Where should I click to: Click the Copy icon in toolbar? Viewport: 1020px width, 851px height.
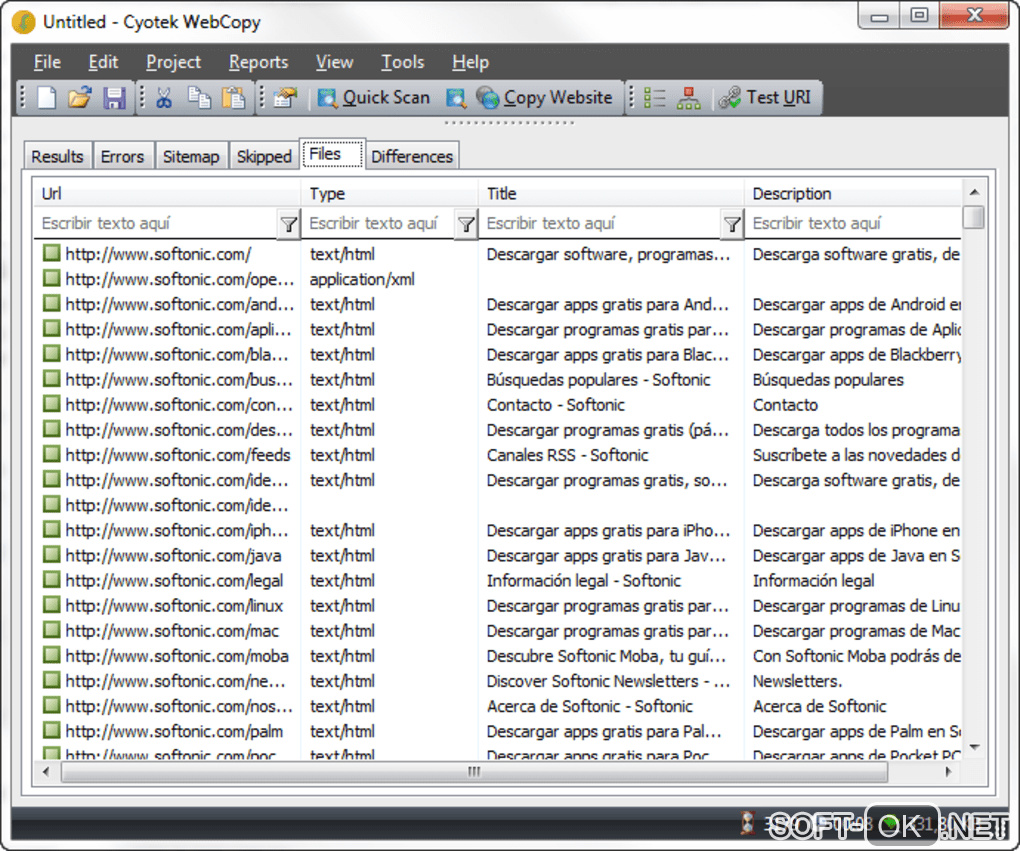coord(199,98)
